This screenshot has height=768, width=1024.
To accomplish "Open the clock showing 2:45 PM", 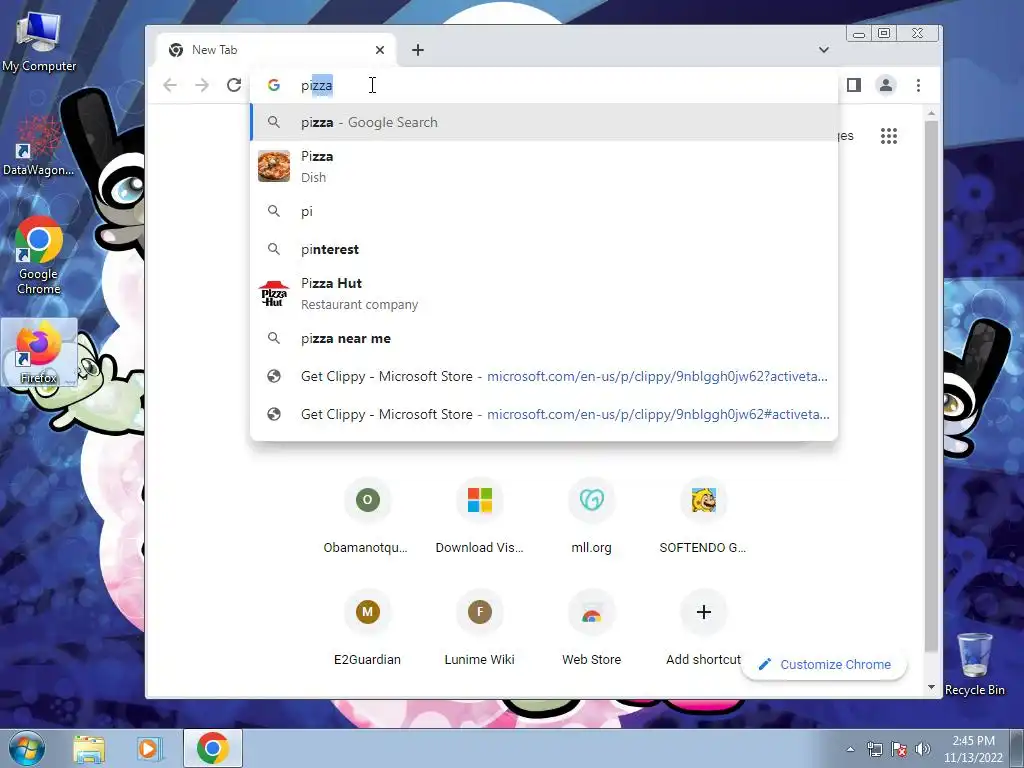I will (x=973, y=748).
